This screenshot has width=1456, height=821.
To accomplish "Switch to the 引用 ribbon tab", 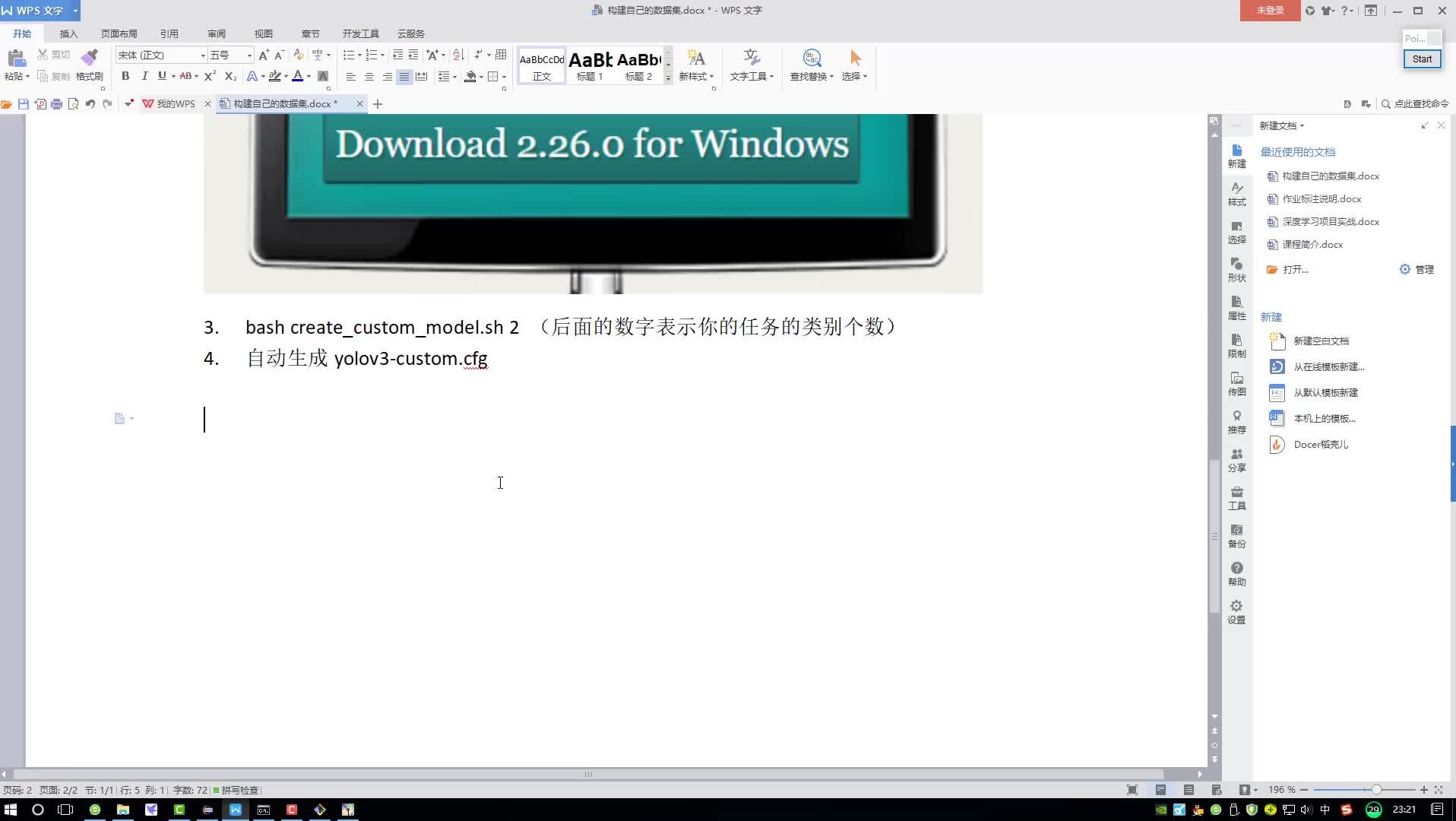I will point(169,33).
